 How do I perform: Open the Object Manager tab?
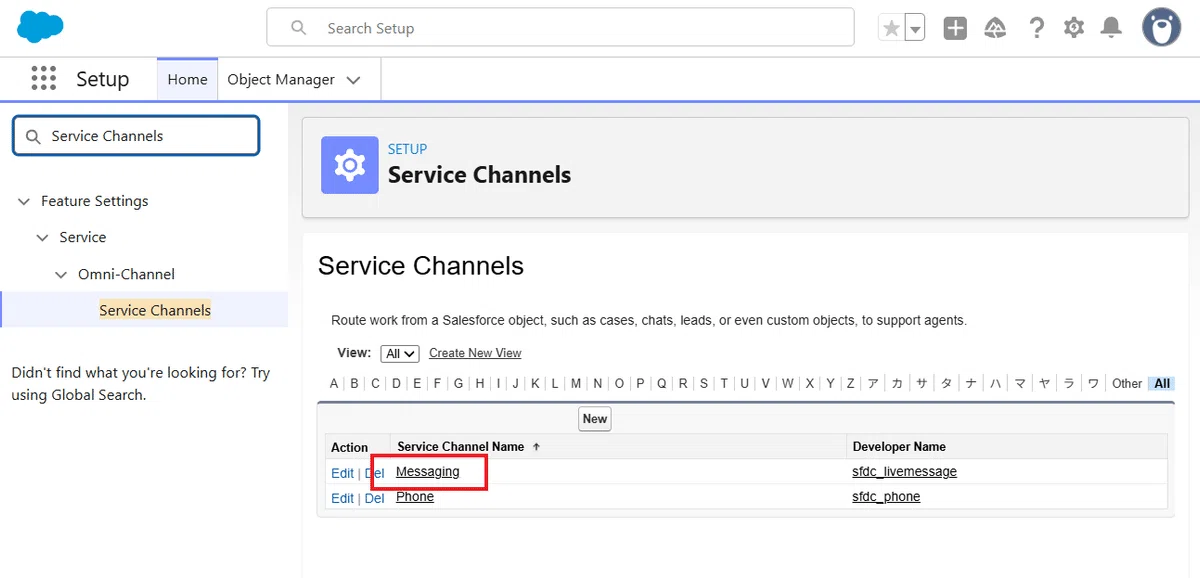[281, 79]
